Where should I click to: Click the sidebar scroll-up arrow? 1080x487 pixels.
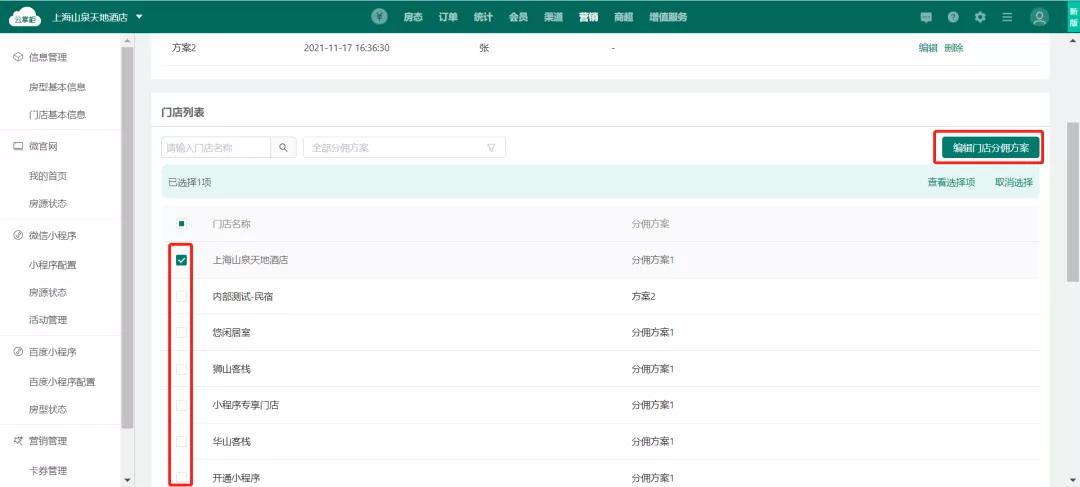click(127, 41)
